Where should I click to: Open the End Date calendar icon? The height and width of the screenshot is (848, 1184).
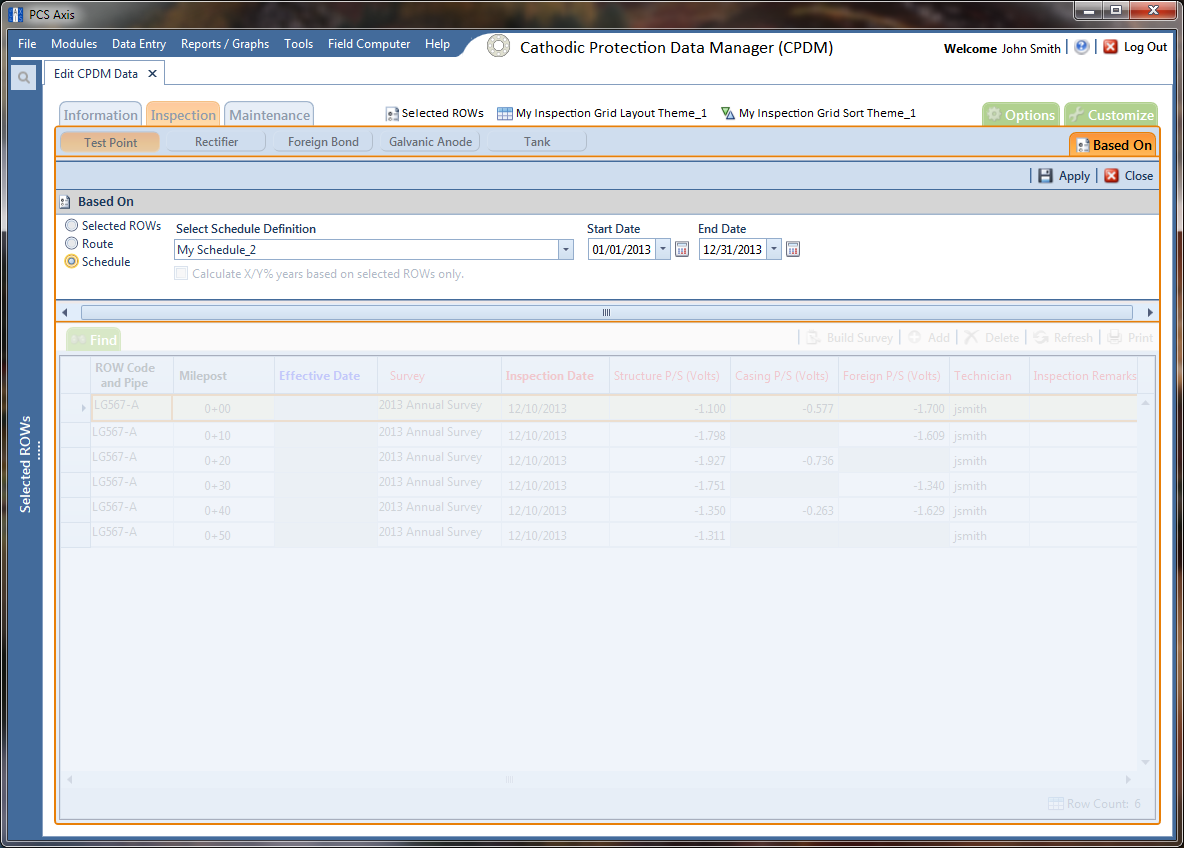(793, 249)
